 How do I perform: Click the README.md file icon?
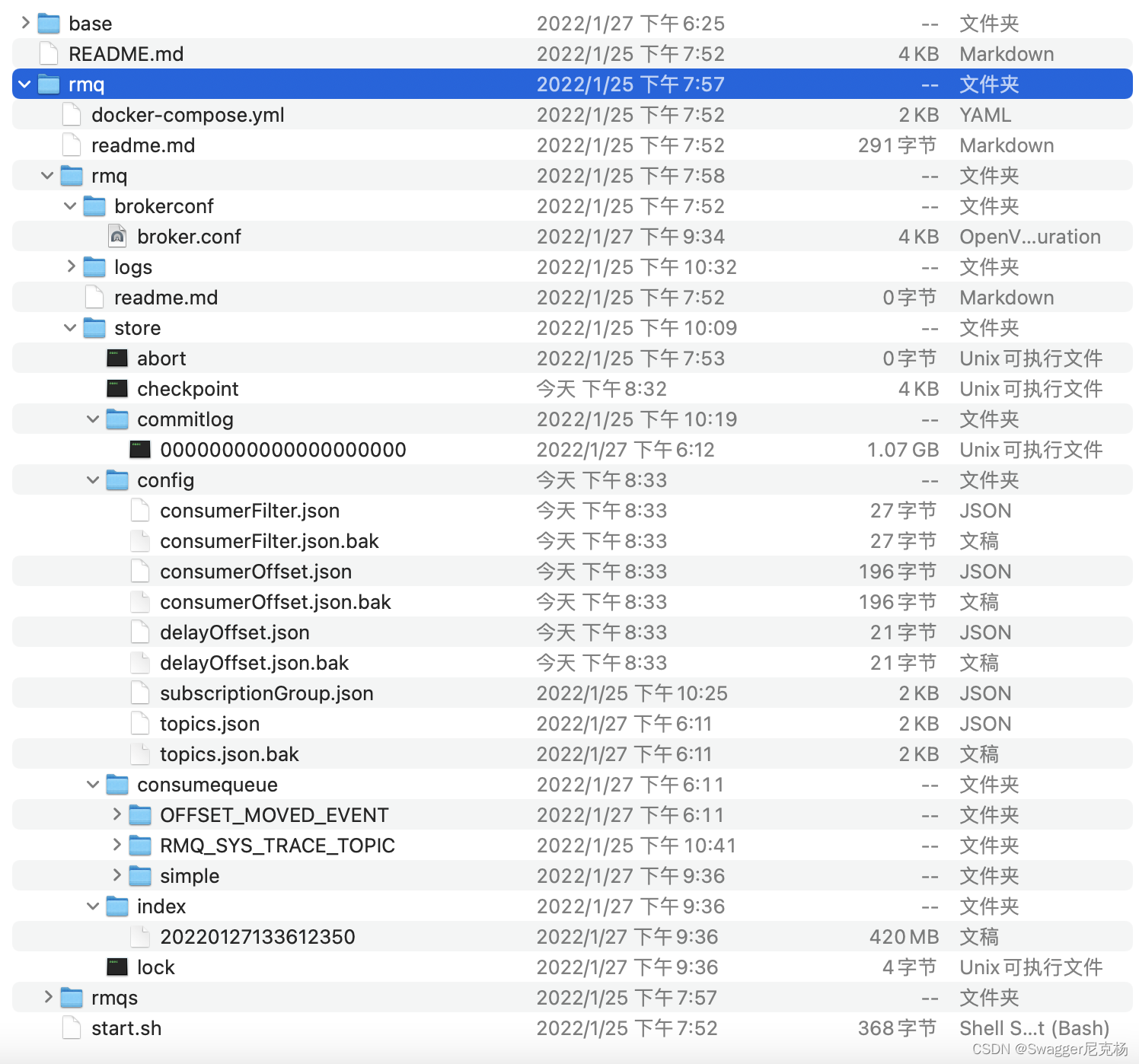49,53
